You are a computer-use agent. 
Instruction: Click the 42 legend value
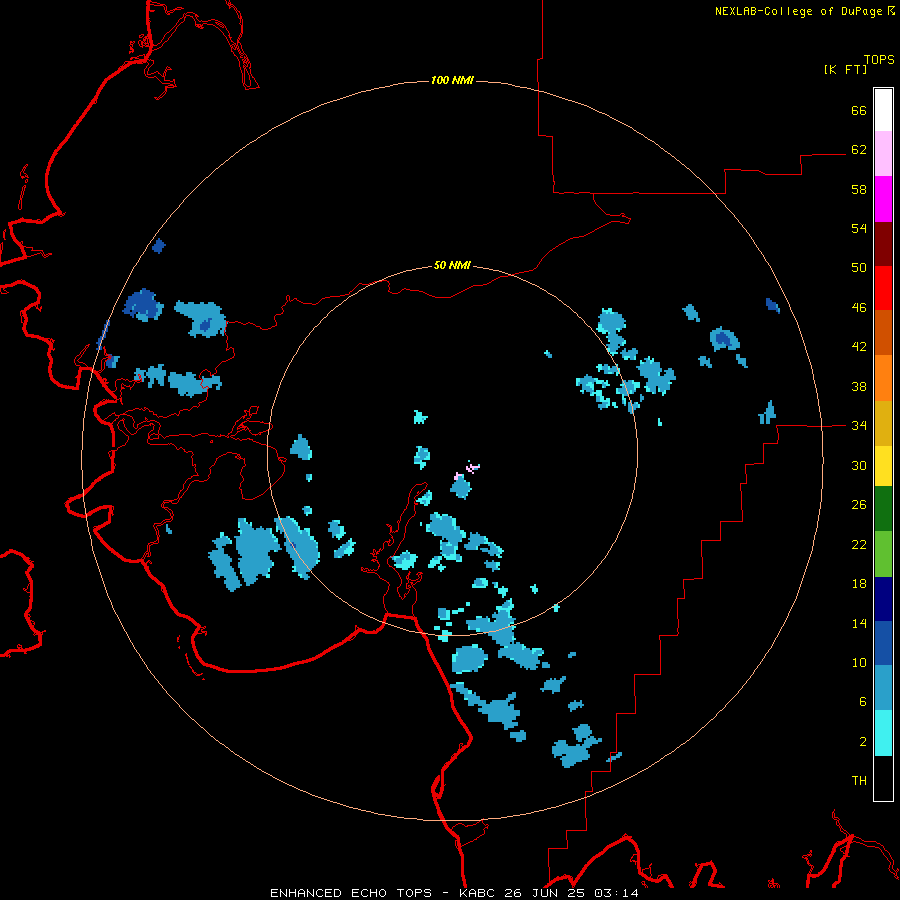[859, 347]
